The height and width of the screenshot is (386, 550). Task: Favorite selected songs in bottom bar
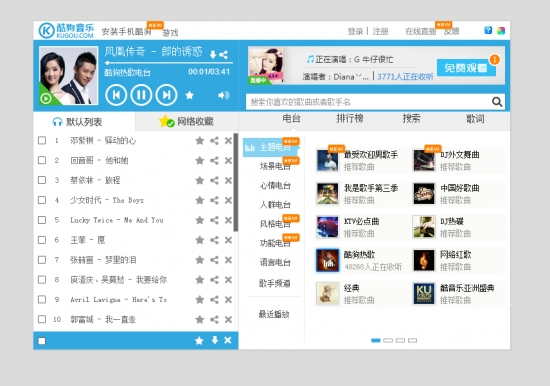[x=199, y=340]
